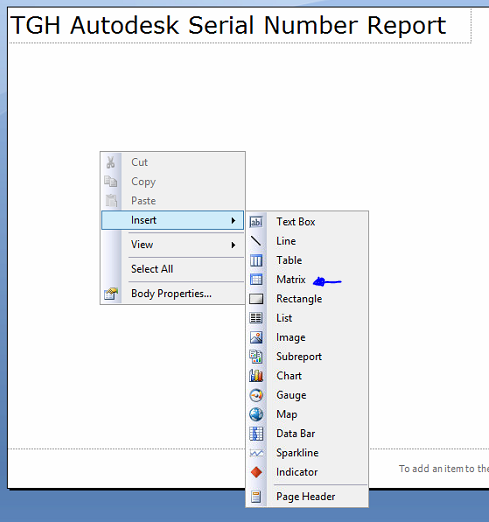Insert a Matrix

(307, 279)
